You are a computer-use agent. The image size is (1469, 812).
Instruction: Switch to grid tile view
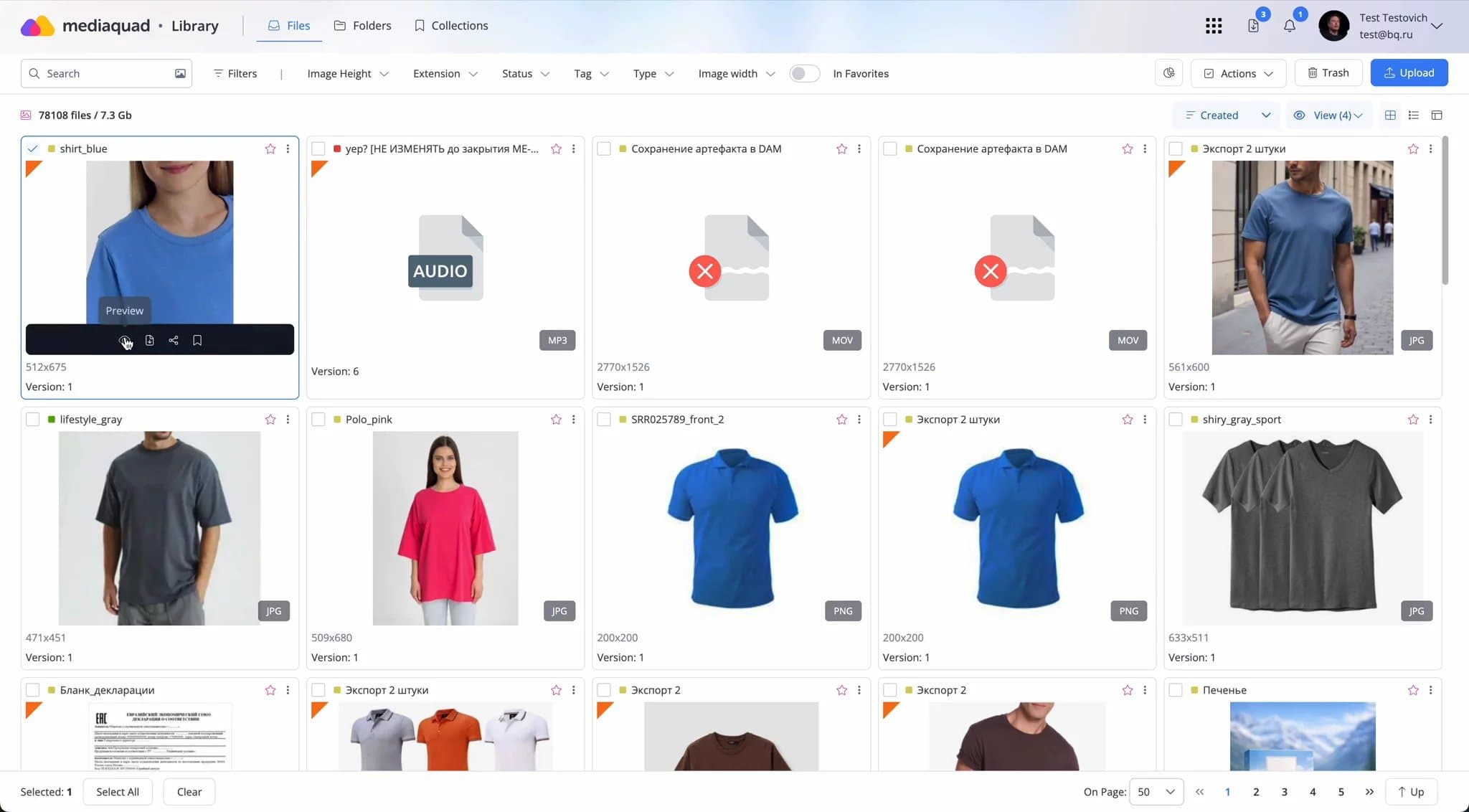[x=1390, y=115]
